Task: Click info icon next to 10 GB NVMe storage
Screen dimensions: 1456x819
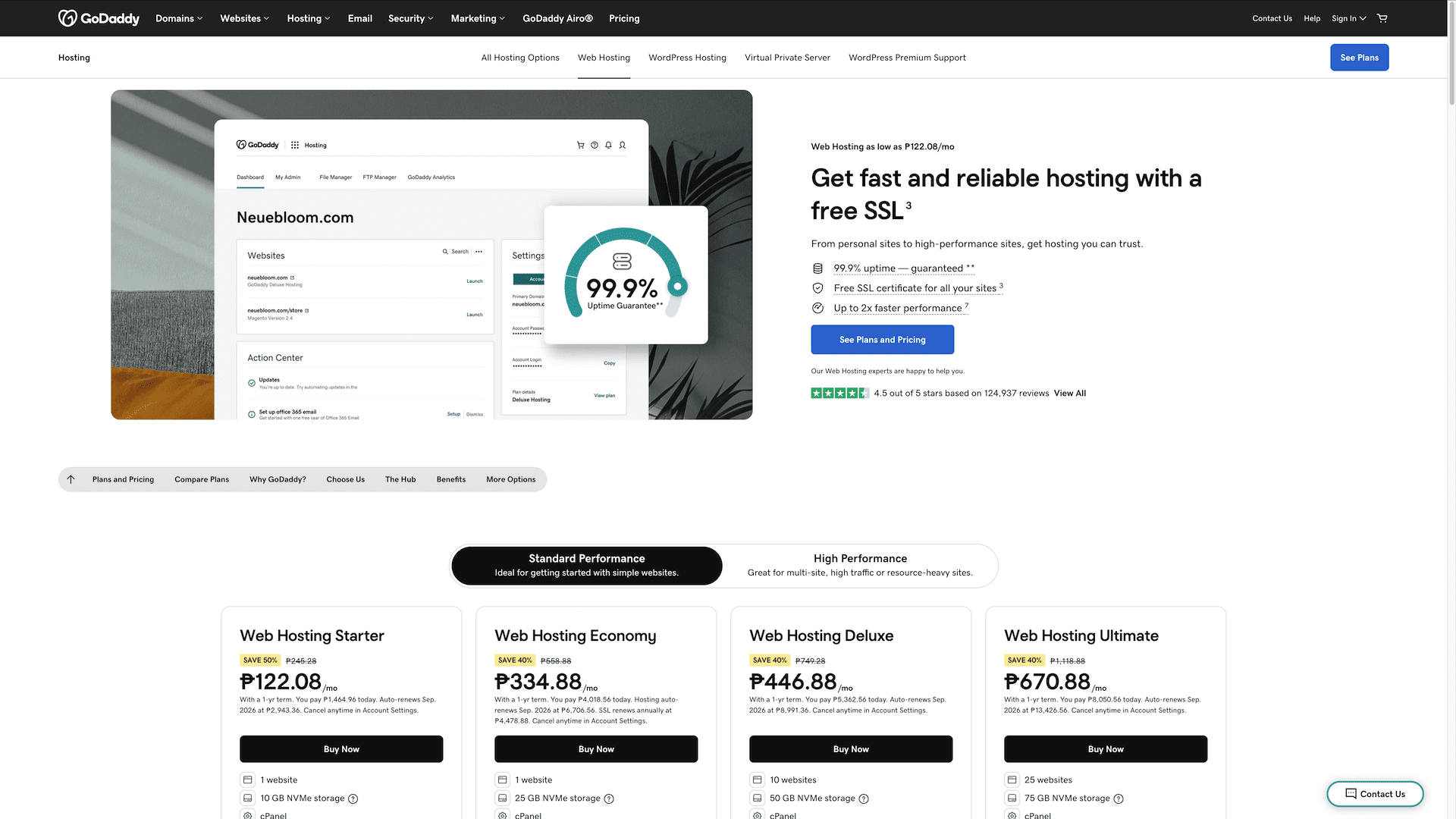Action: coord(353,799)
